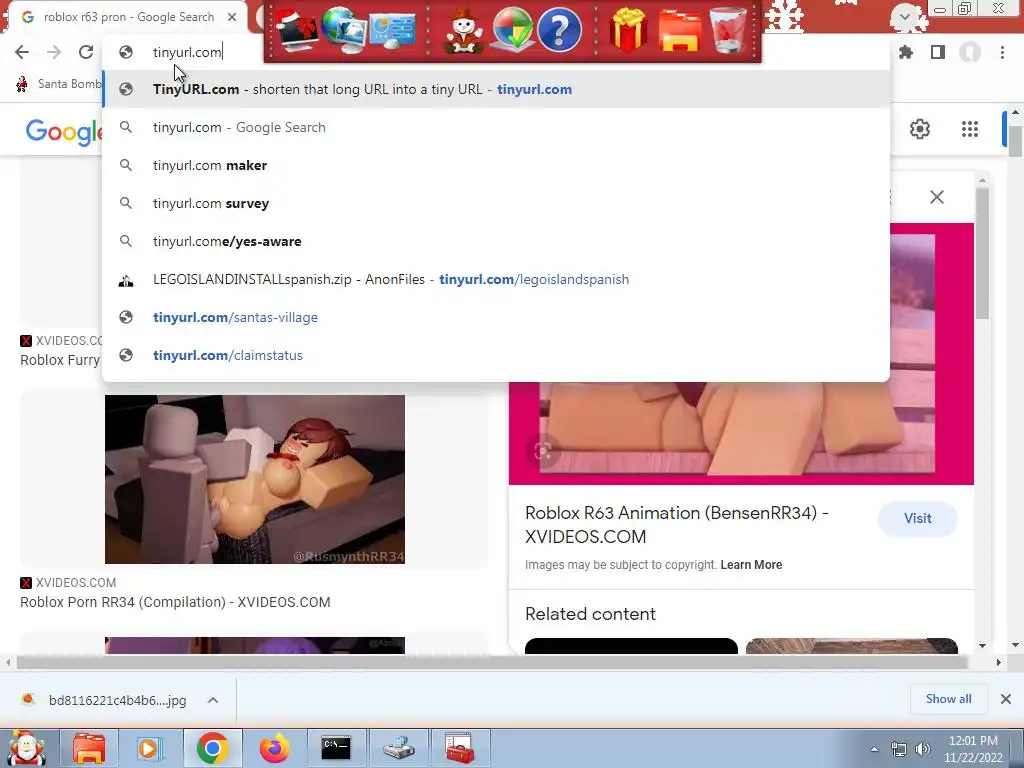Close the downloads bar

1006,699
